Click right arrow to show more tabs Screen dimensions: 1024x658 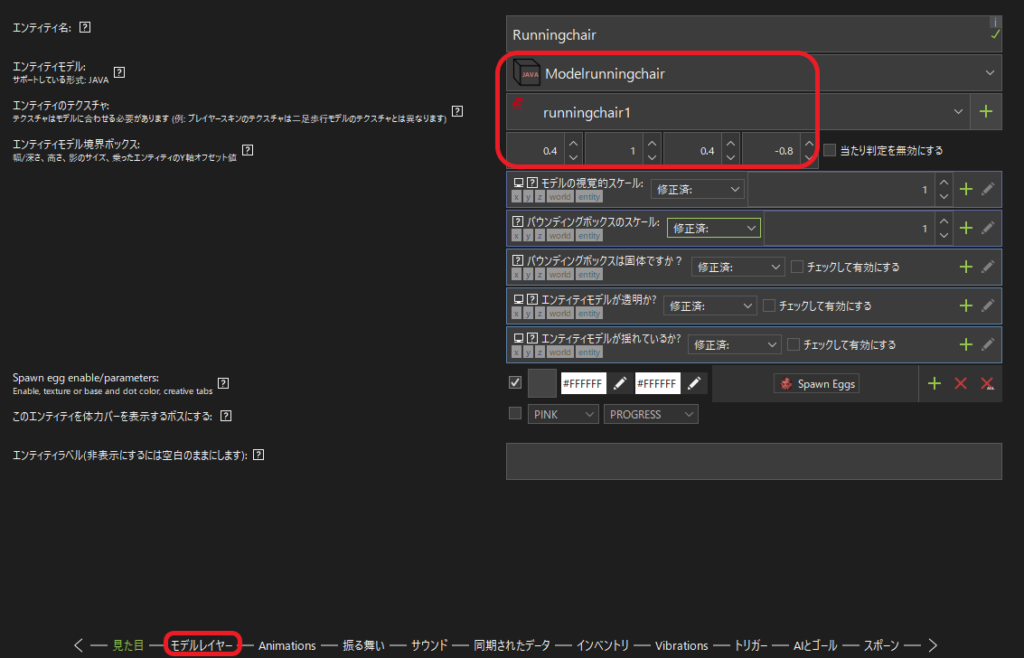pos(932,645)
